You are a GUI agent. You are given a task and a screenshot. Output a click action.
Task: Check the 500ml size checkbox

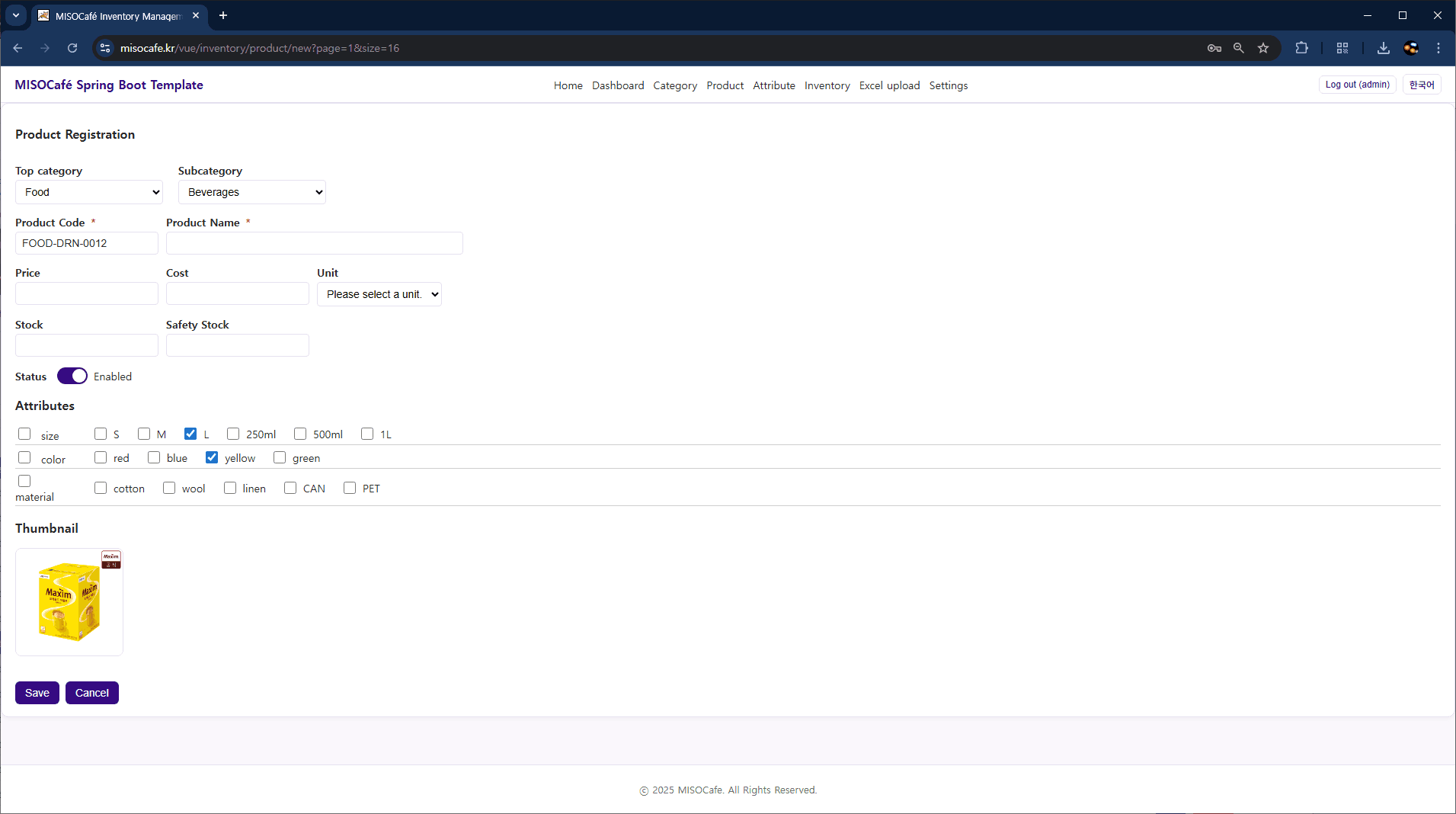300,434
